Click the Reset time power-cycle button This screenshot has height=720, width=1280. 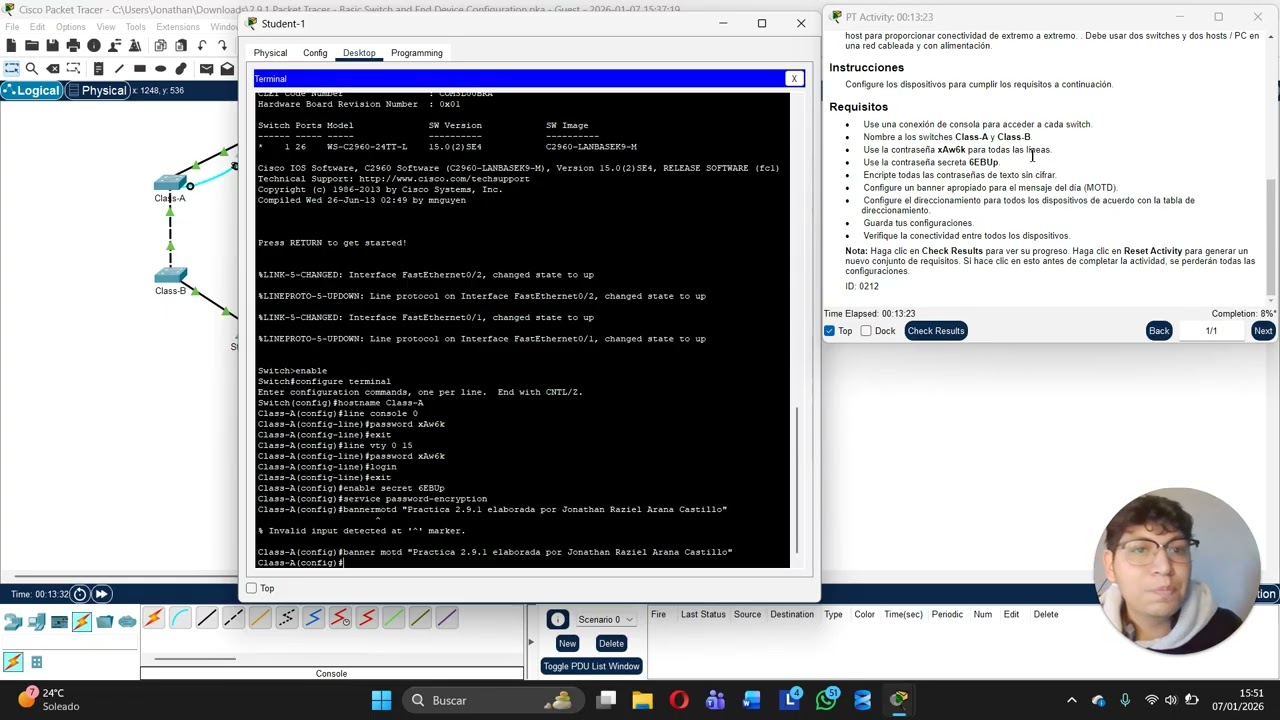tap(80, 594)
